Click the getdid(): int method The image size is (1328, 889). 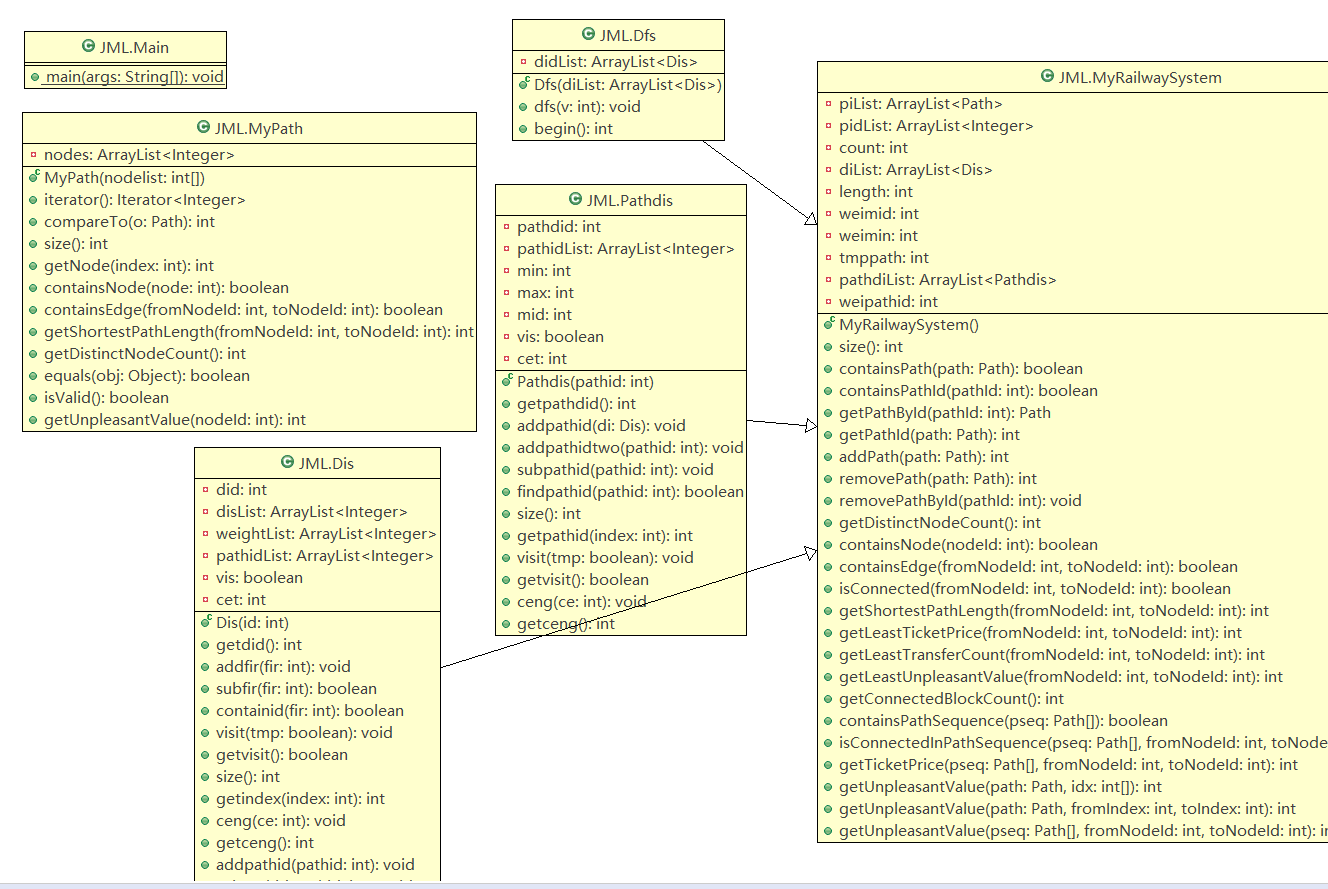(259, 644)
